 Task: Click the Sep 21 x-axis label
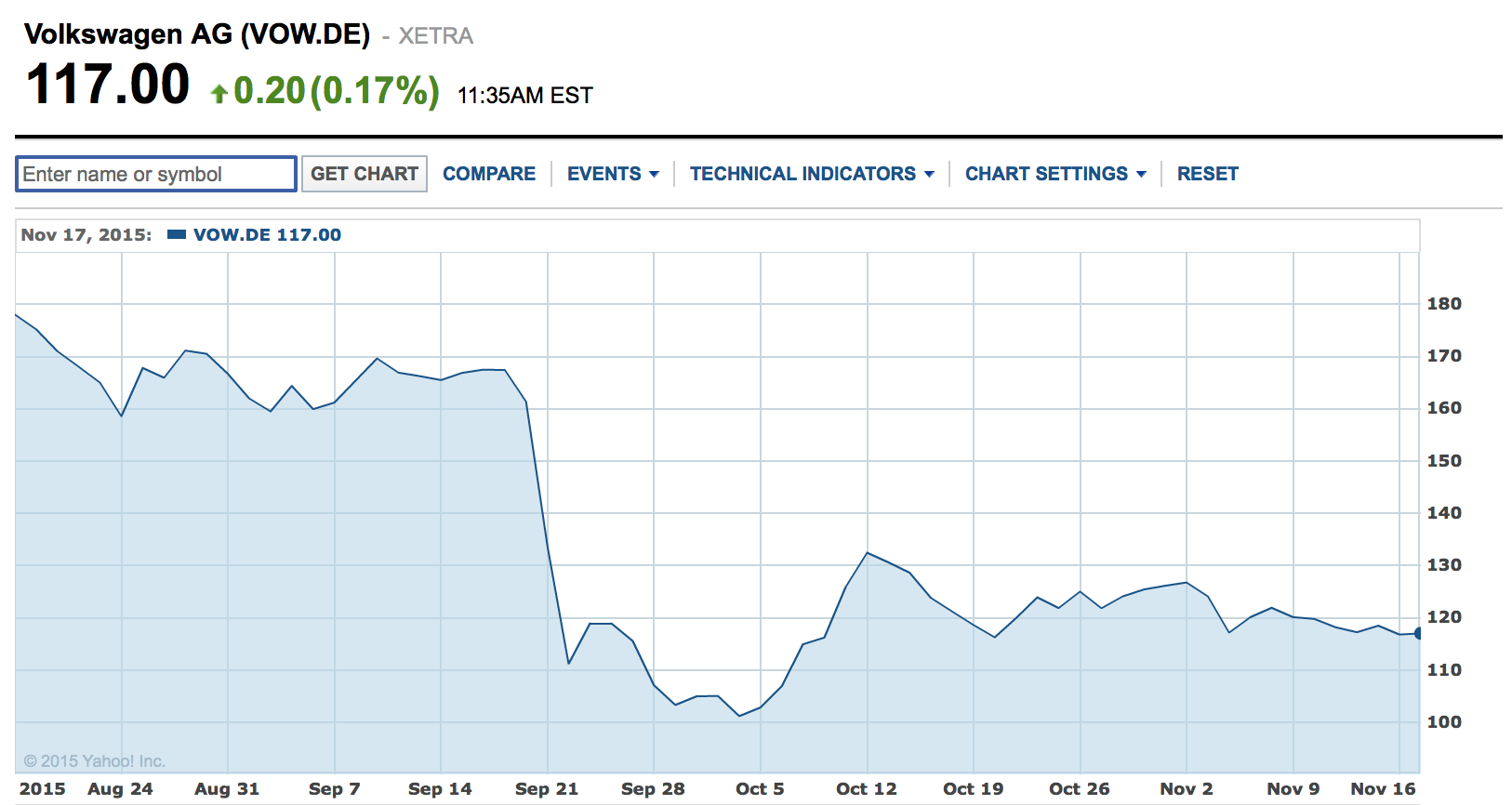point(547,789)
